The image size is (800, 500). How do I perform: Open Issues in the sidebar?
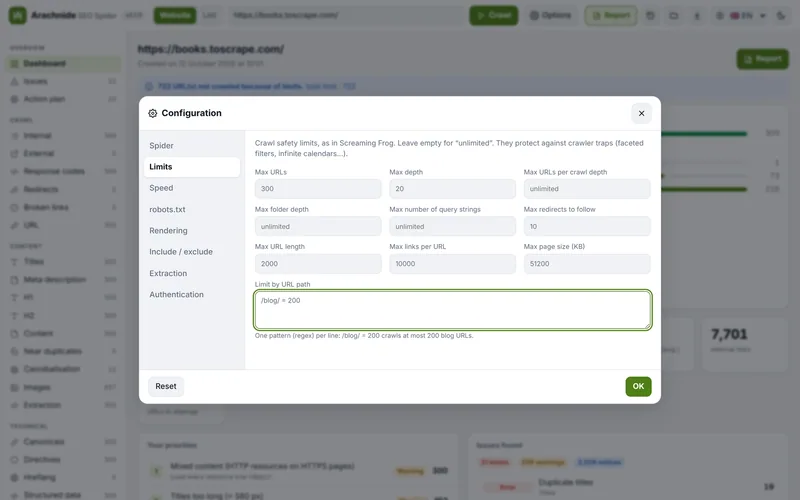64,81
